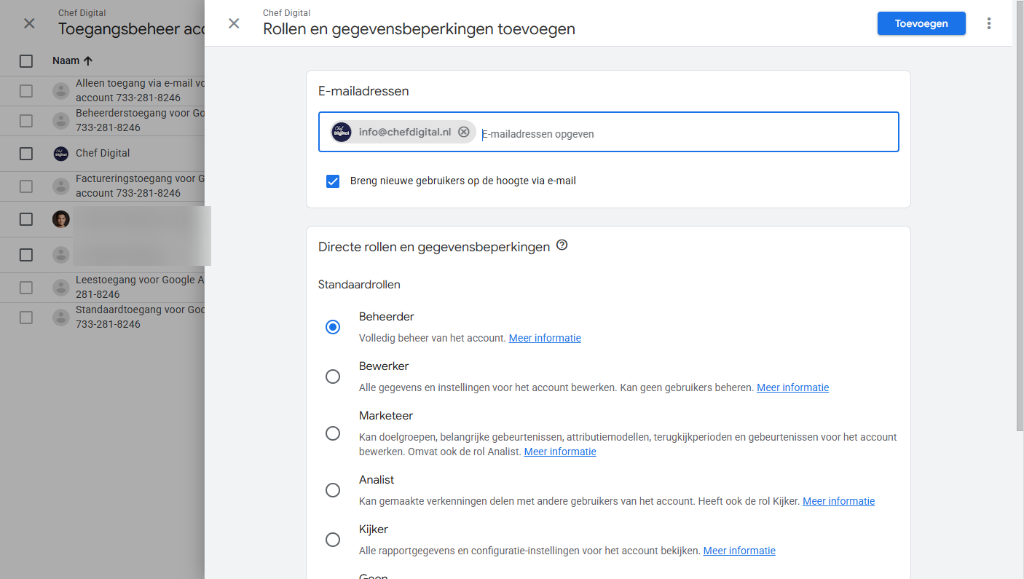Select the Bewerker role
The width and height of the screenshot is (1024, 579).
332,376
